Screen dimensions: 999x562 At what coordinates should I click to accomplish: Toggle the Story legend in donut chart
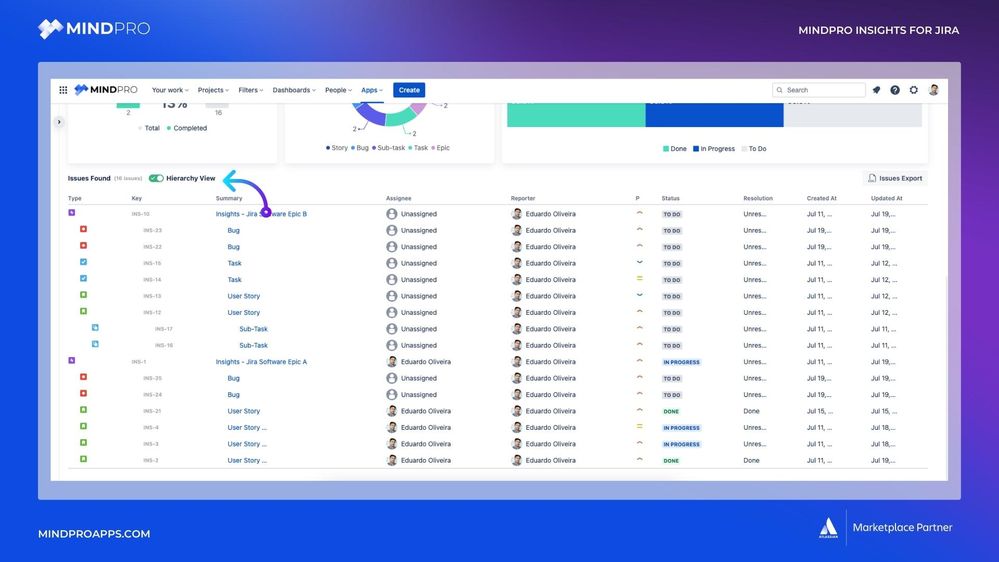337,148
